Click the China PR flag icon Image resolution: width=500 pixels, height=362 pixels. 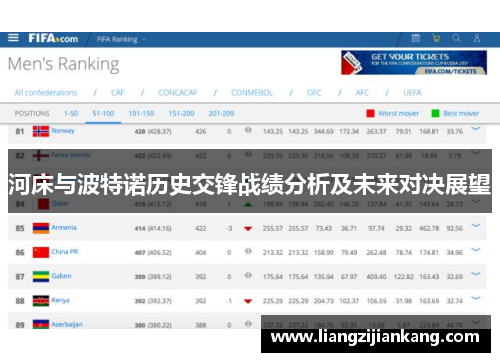click(x=41, y=252)
